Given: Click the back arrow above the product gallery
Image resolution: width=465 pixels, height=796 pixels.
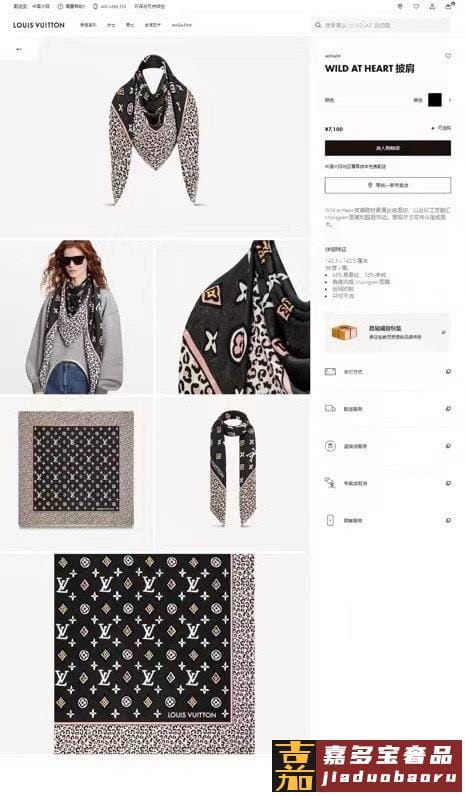Looking at the screenshot, I should tap(19, 49).
